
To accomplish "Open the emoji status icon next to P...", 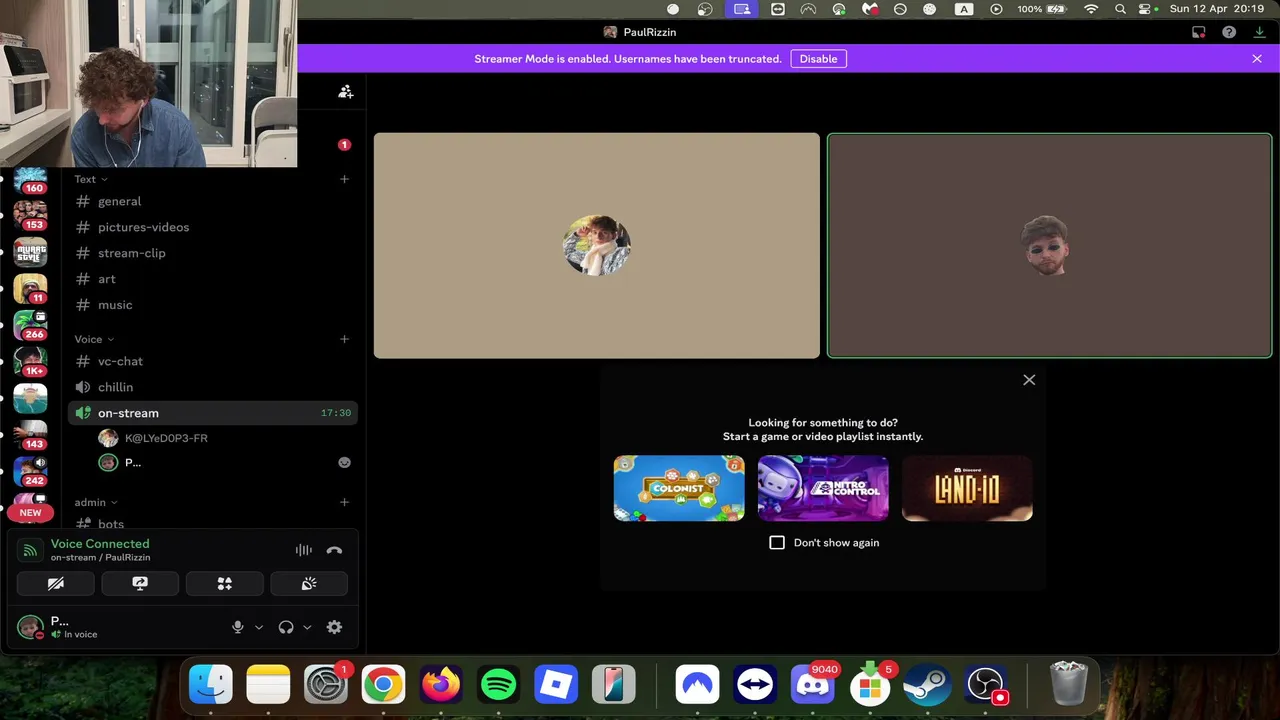I will (344, 462).
